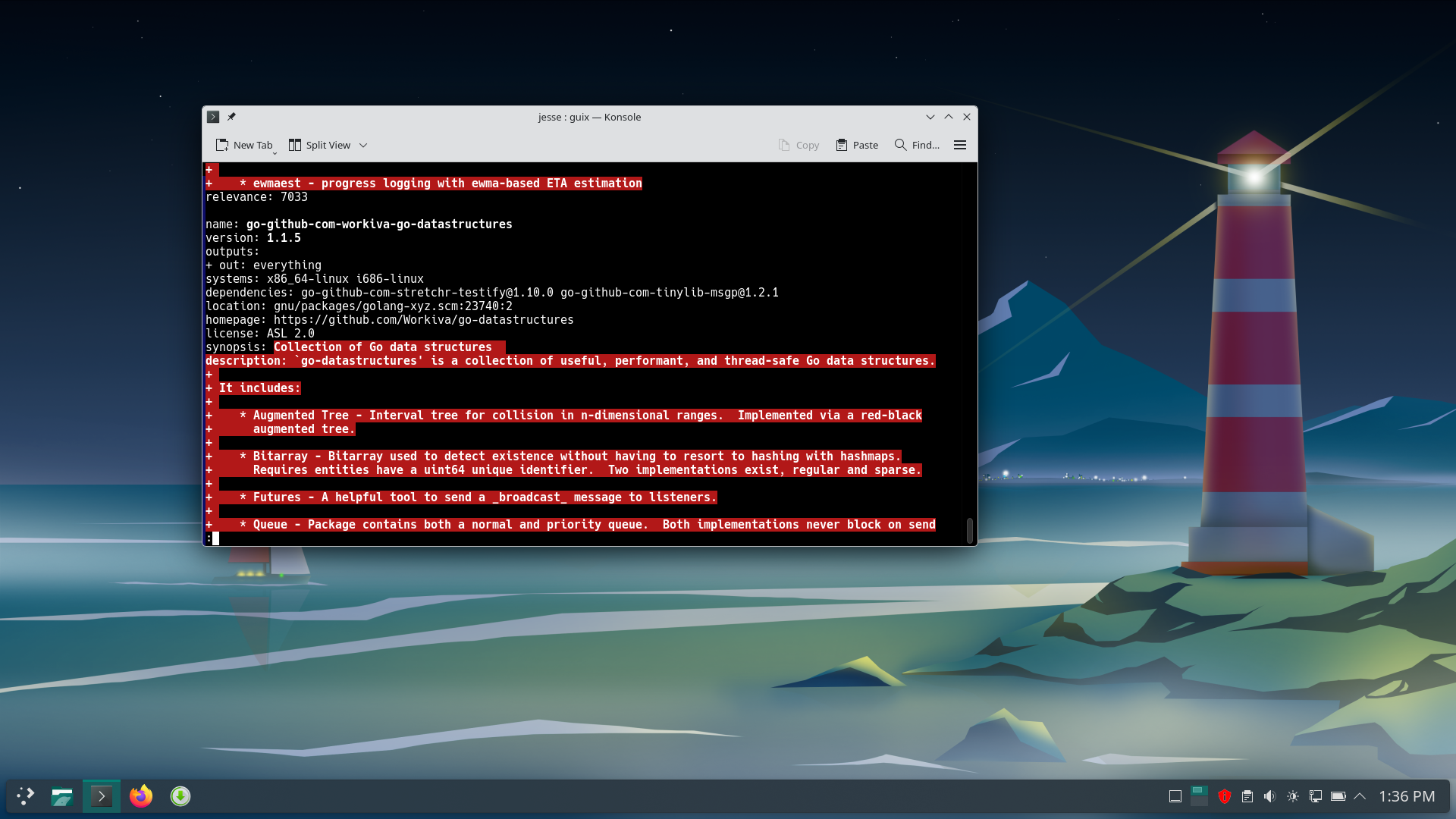Click the version text 1.1.5
The height and width of the screenshot is (819, 1456).
coord(284,238)
